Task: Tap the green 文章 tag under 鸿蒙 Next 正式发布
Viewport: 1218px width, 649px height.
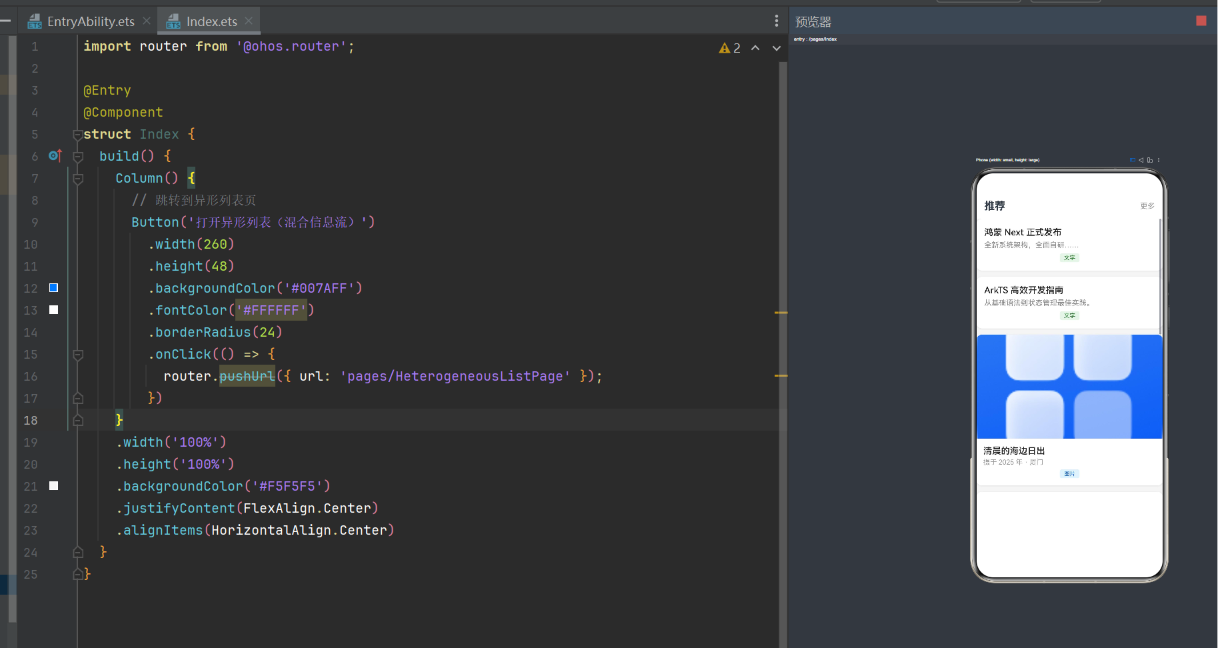Action: tap(1069, 258)
